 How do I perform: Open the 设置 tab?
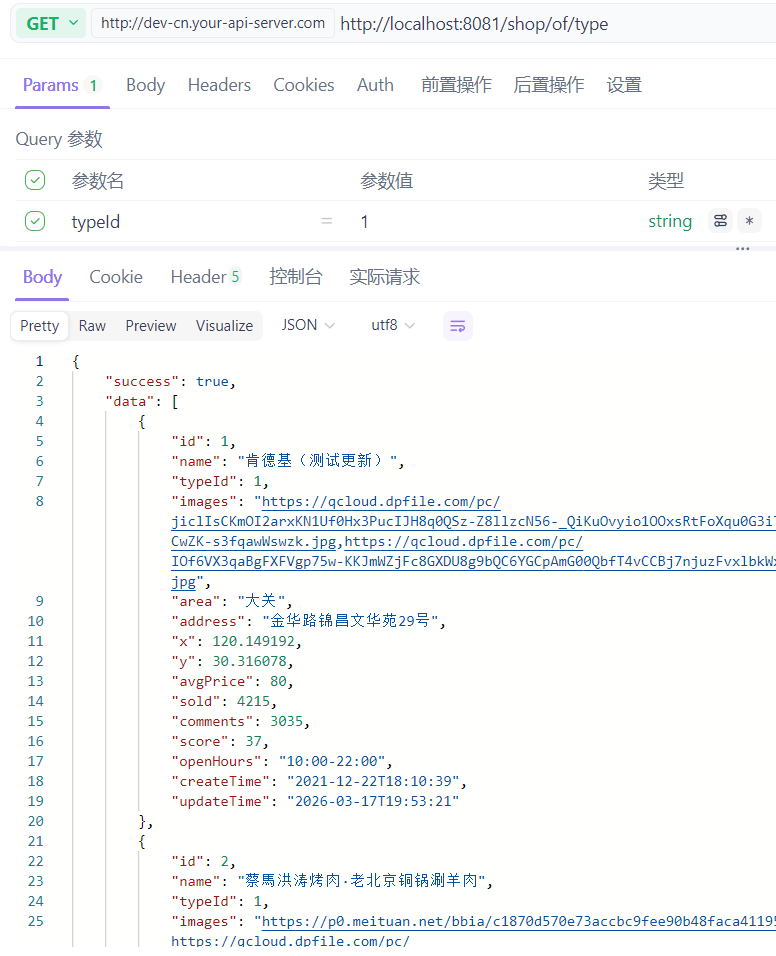(x=624, y=85)
